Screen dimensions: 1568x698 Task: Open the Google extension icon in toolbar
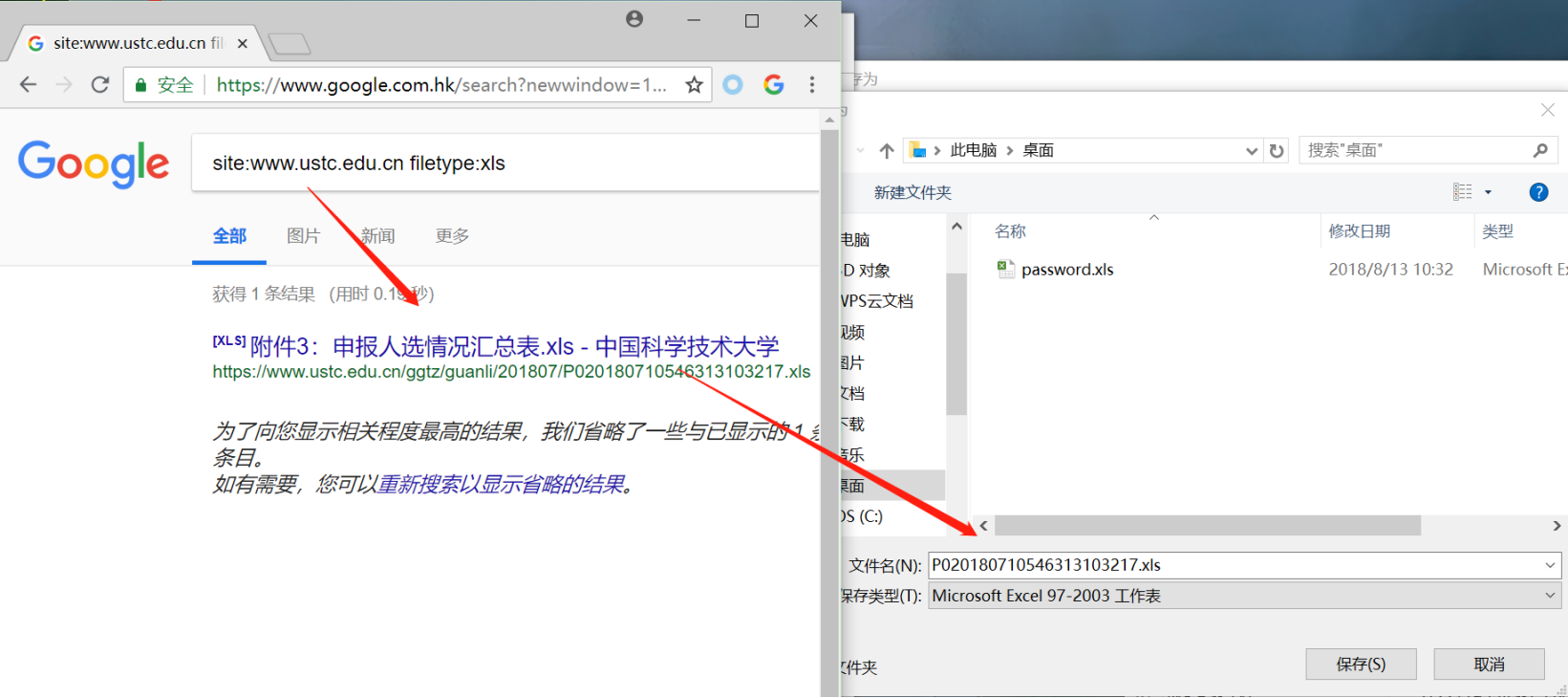(x=774, y=85)
